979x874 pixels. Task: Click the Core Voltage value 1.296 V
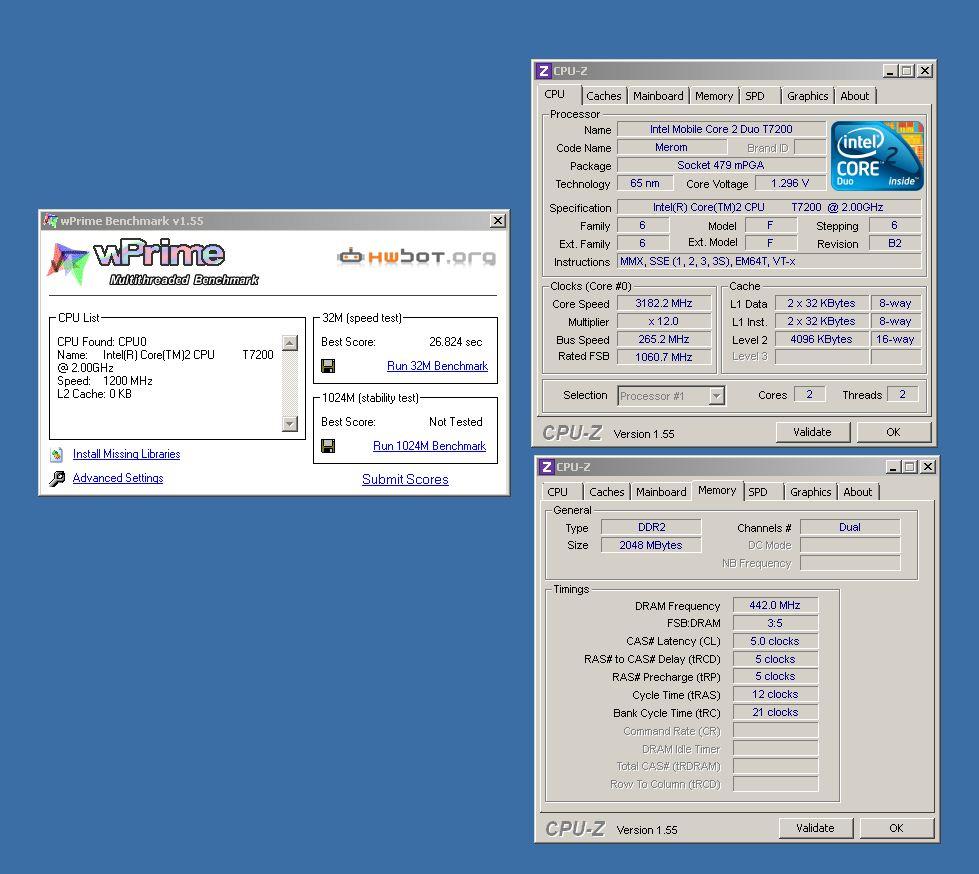(790, 184)
